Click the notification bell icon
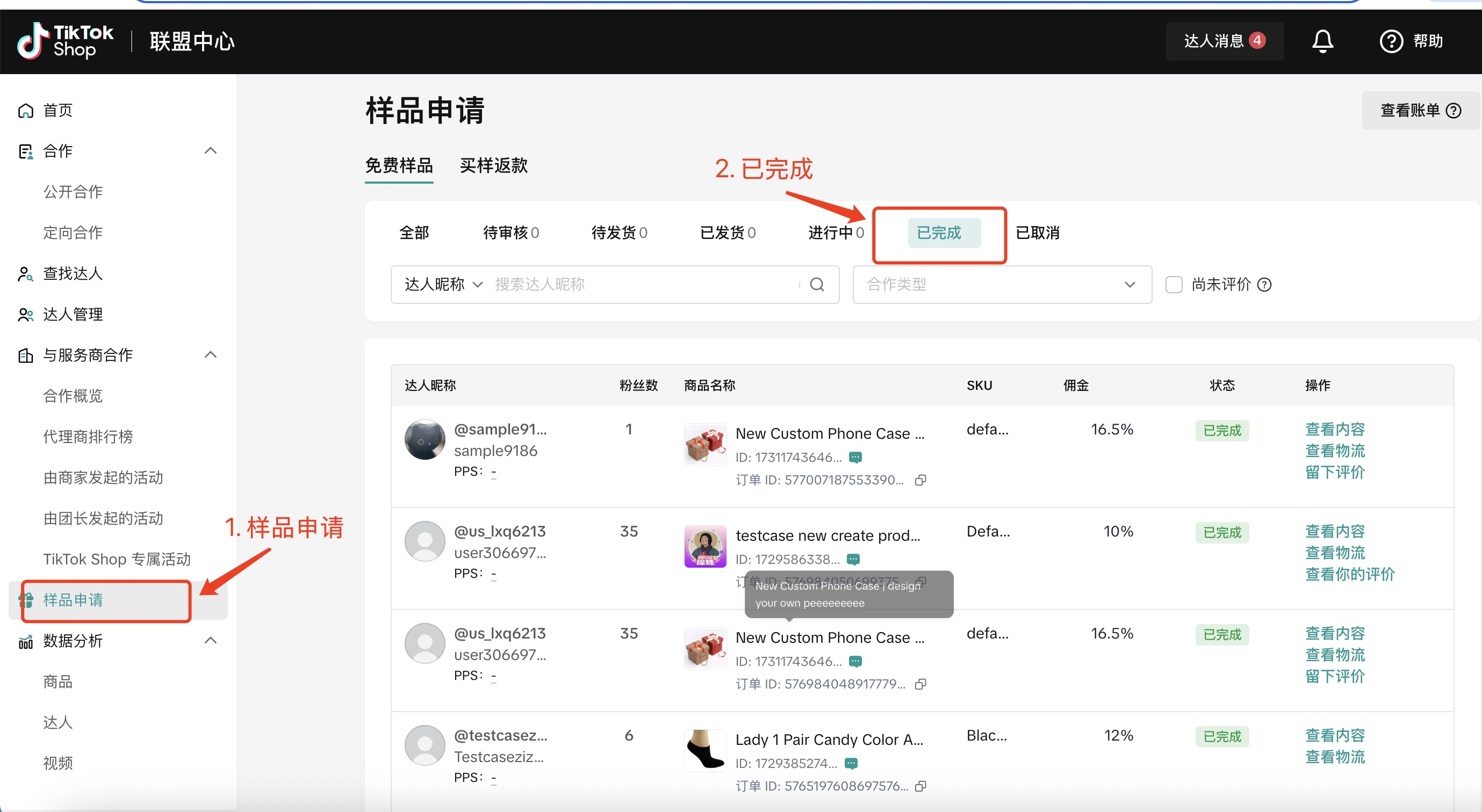1482x812 pixels. point(1322,41)
